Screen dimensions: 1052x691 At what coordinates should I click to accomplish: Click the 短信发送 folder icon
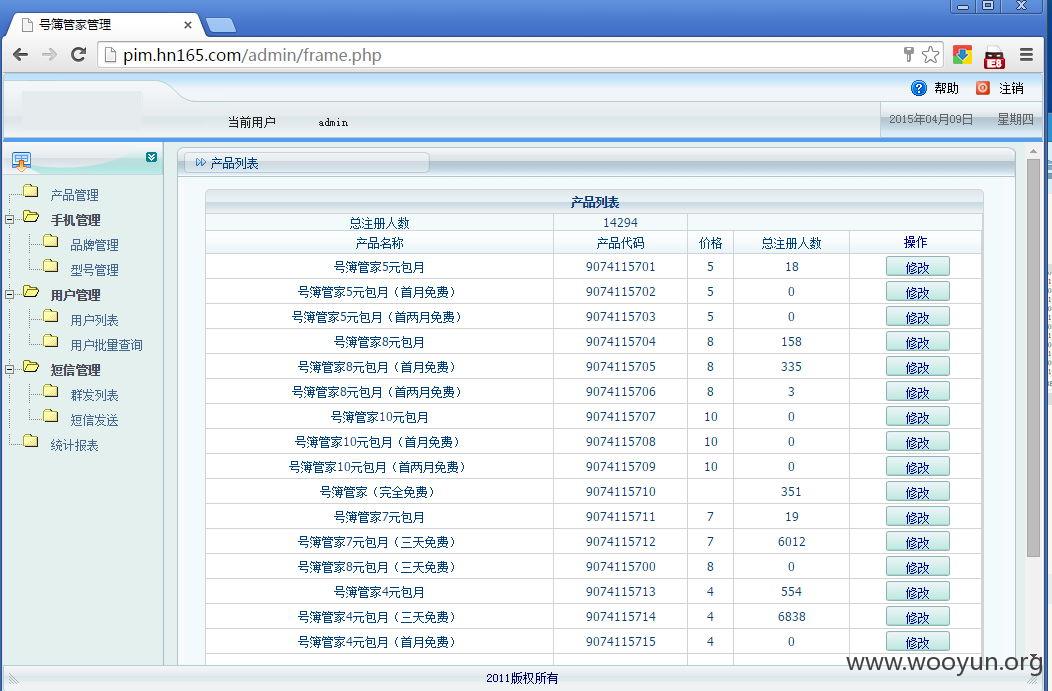[51, 416]
